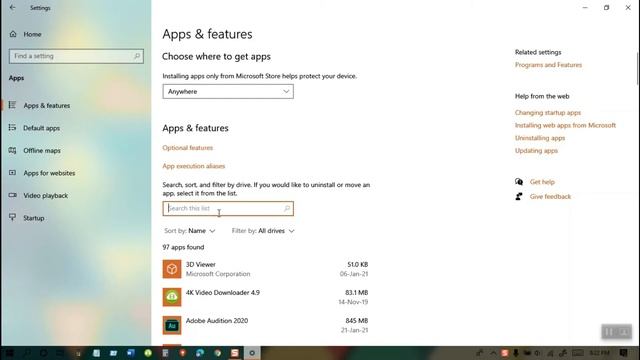Screen dimensions: 640x360
Task: Open the Settings gear taskbar icon
Action: click(x=252, y=353)
